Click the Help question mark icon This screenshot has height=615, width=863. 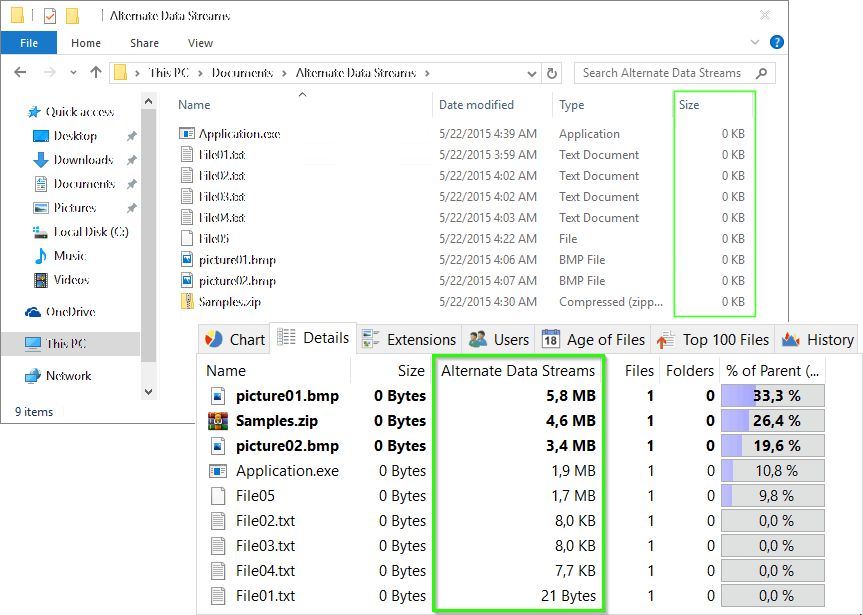(x=777, y=42)
